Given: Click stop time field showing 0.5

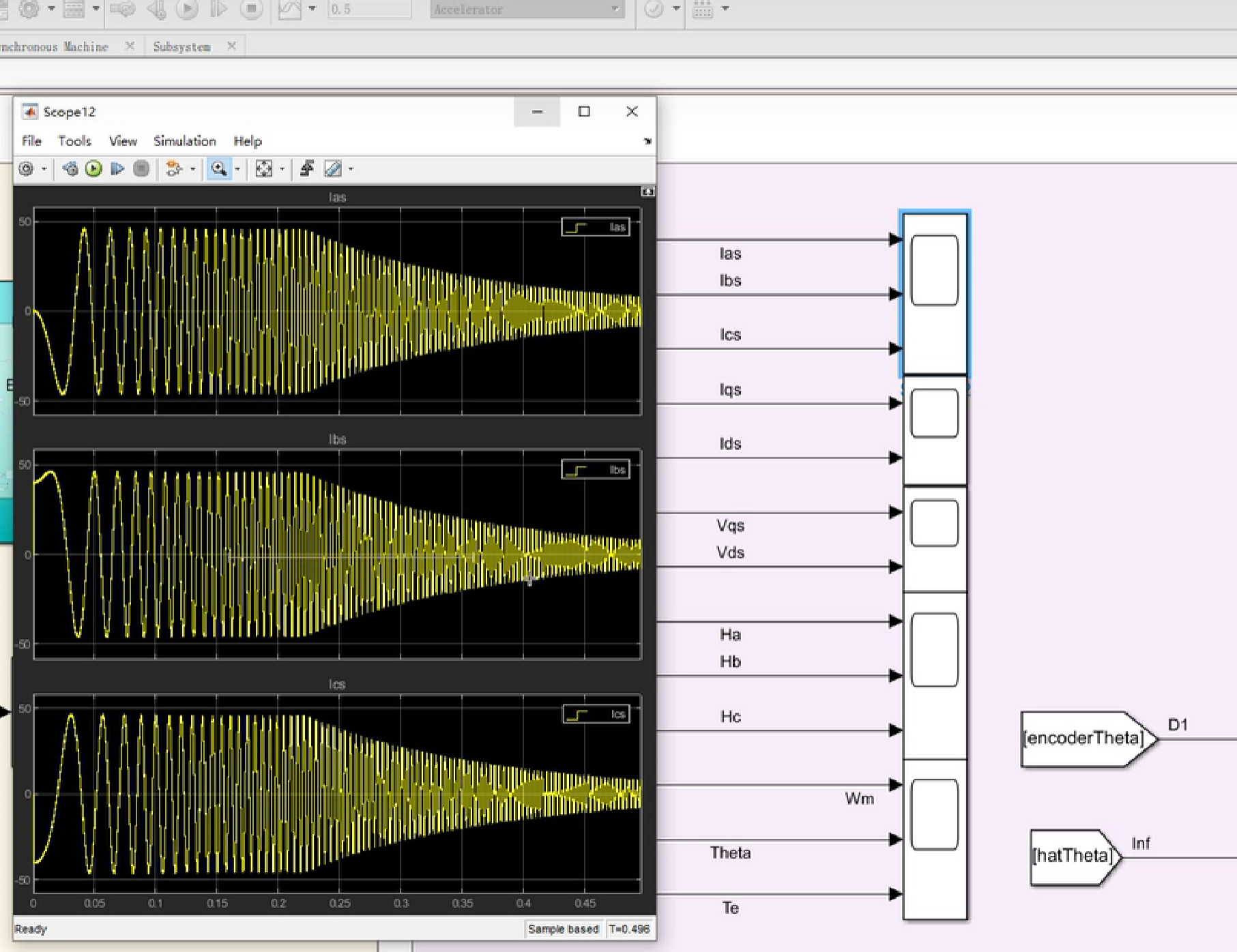Looking at the screenshot, I should 369,10.
